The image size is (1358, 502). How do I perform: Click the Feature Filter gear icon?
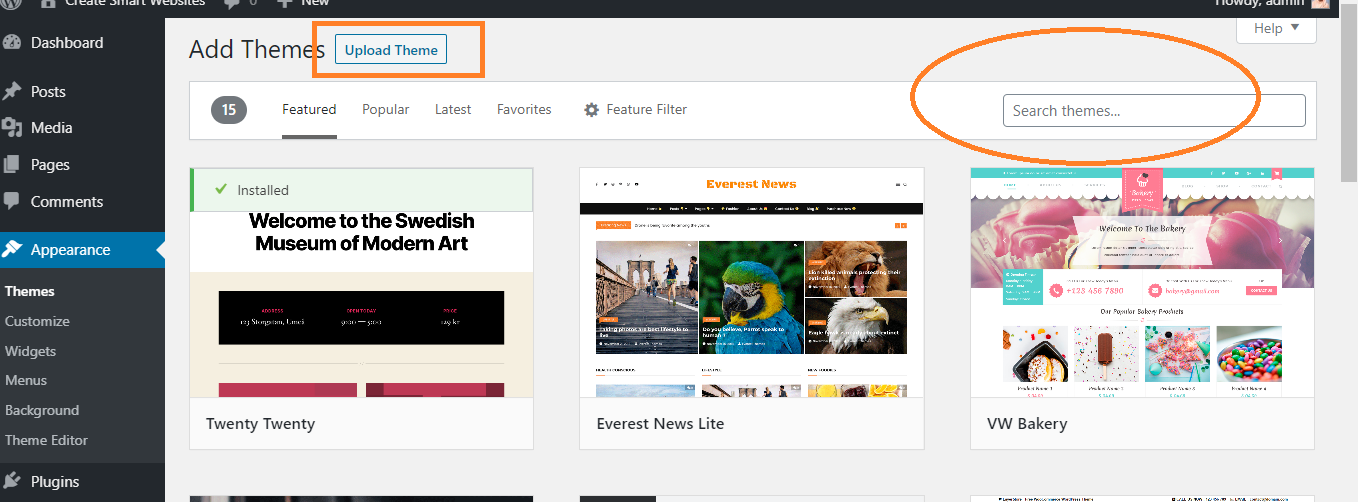[591, 110]
